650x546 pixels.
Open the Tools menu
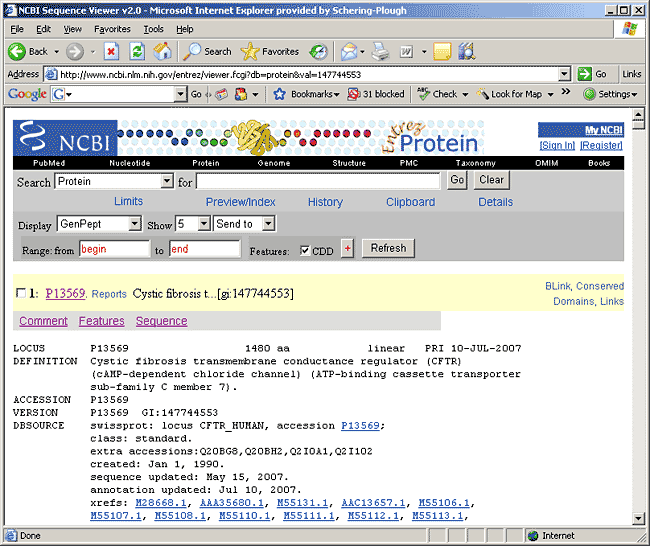153,29
